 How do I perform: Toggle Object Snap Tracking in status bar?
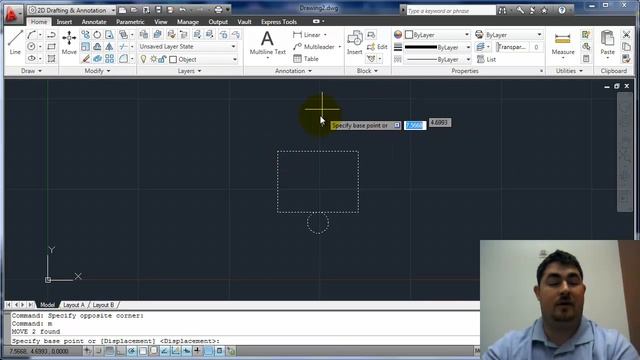pos(164,351)
